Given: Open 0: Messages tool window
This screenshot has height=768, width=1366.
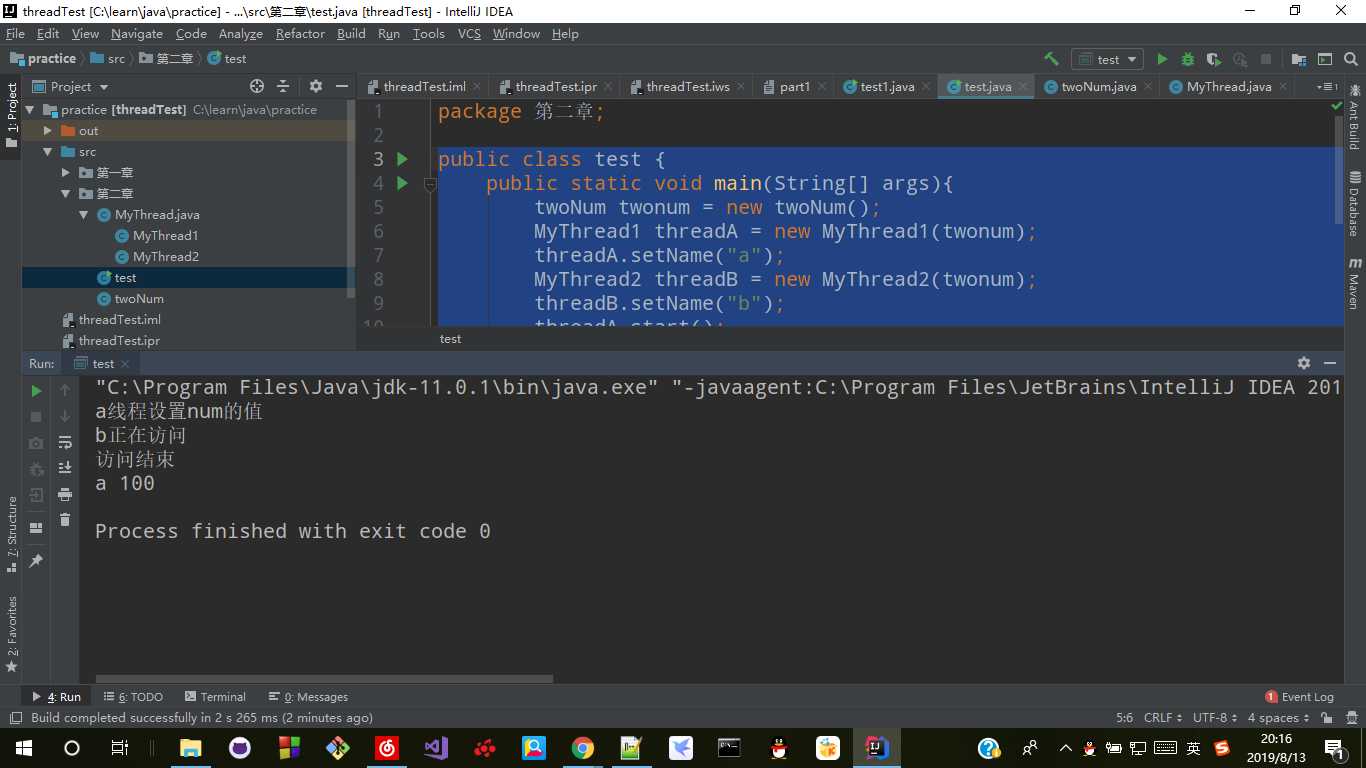Looking at the screenshot, I should pos(308,697).
